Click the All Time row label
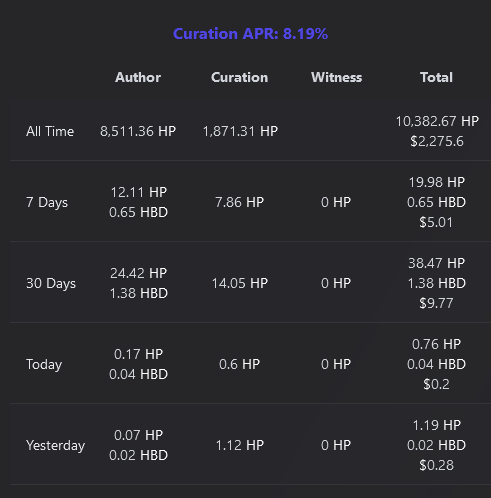Image resolution: width=491 pixels, height=498 pixels. tap(50, 131)
